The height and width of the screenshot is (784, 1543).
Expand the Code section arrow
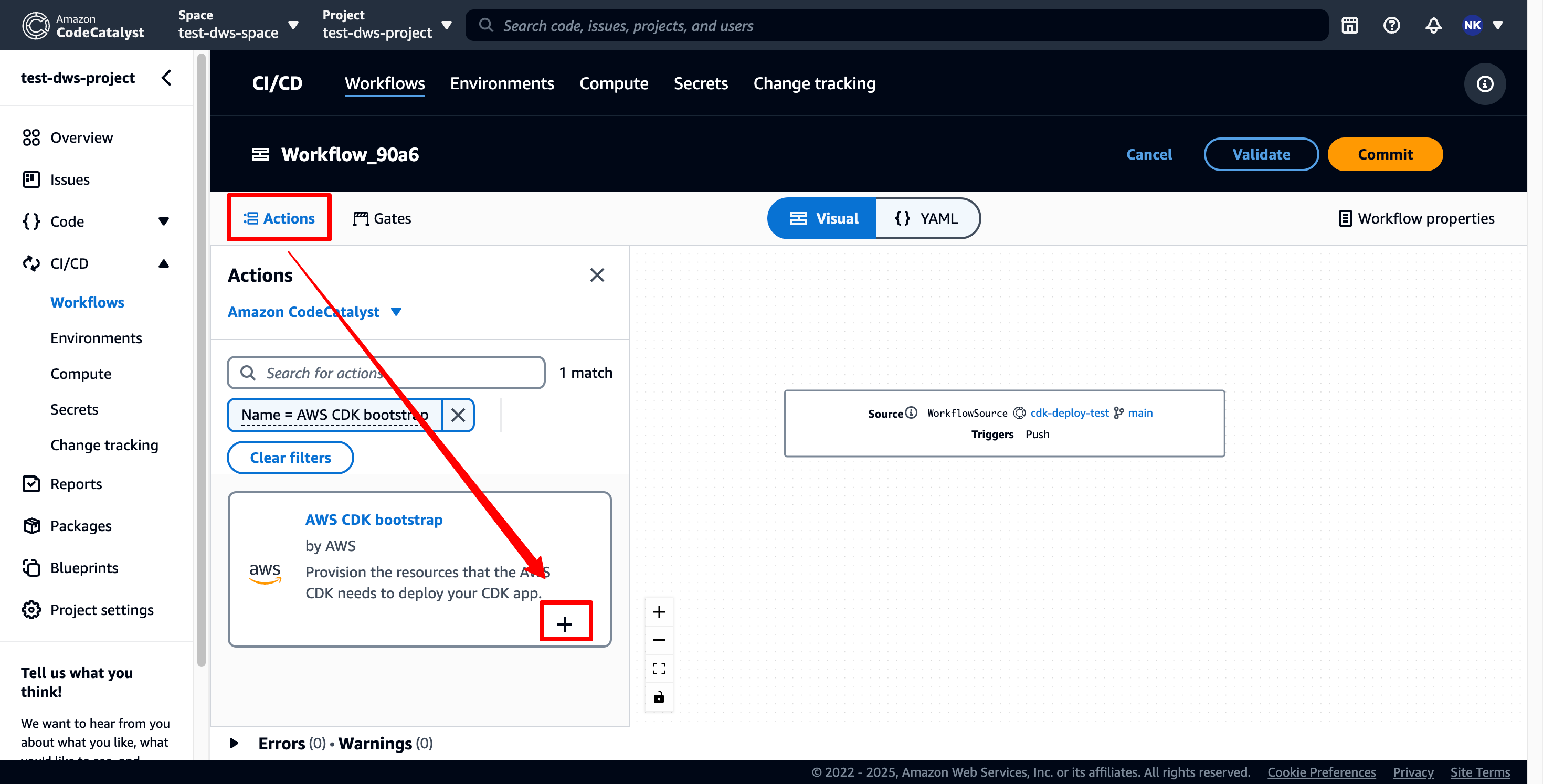(163, 221)
